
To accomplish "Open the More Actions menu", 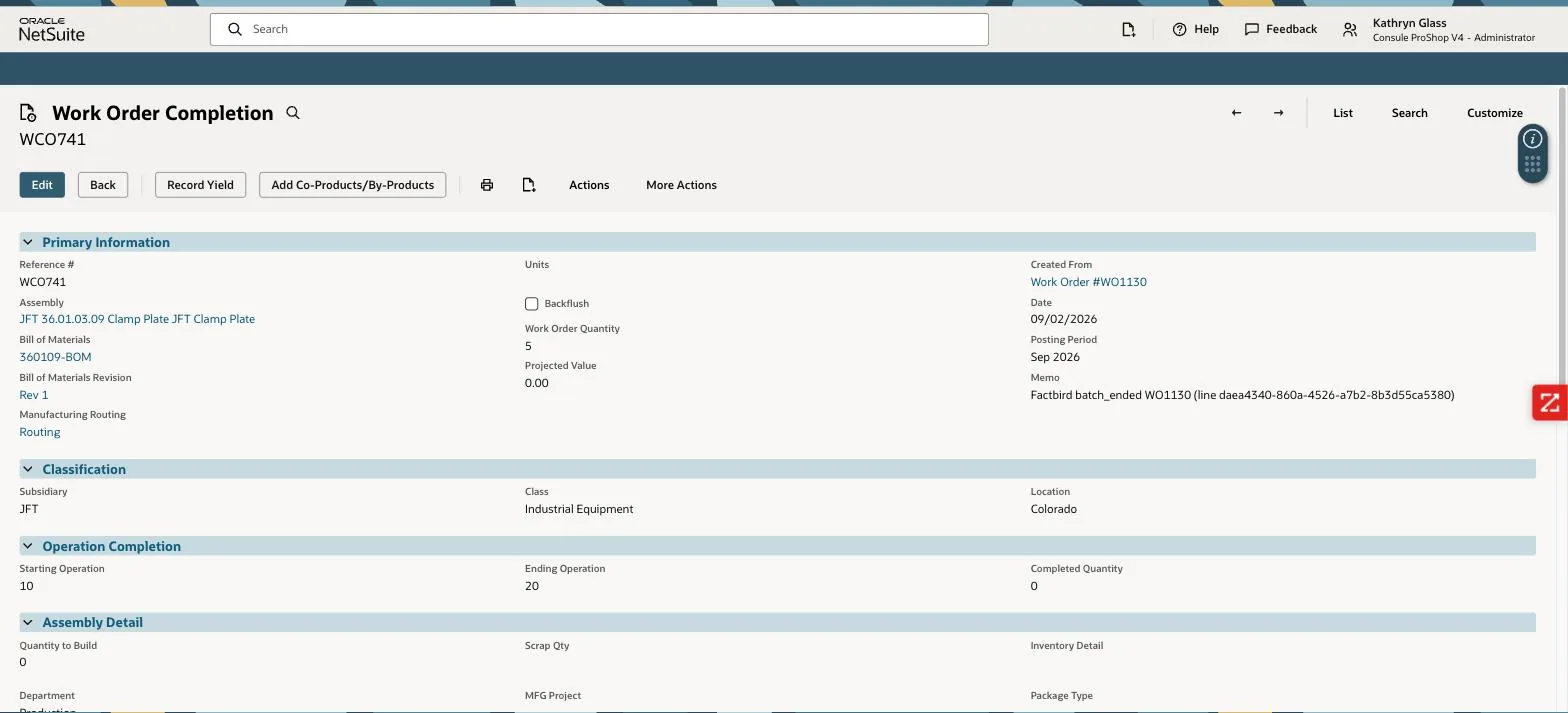I will 681,185.
